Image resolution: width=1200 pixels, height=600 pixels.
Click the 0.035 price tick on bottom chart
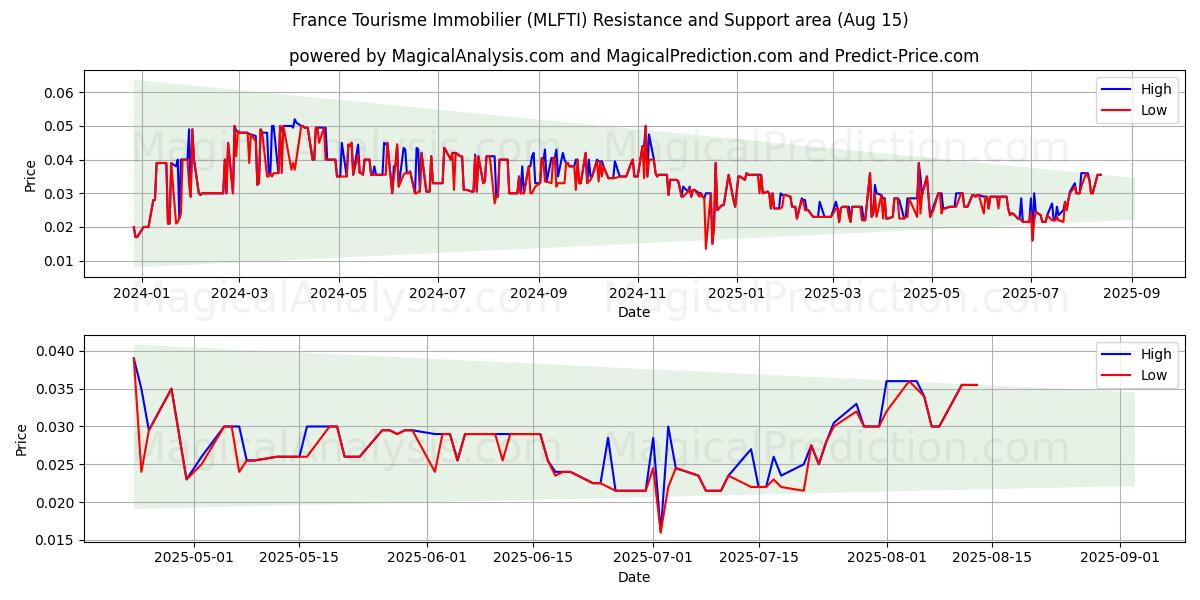point(56,389)
